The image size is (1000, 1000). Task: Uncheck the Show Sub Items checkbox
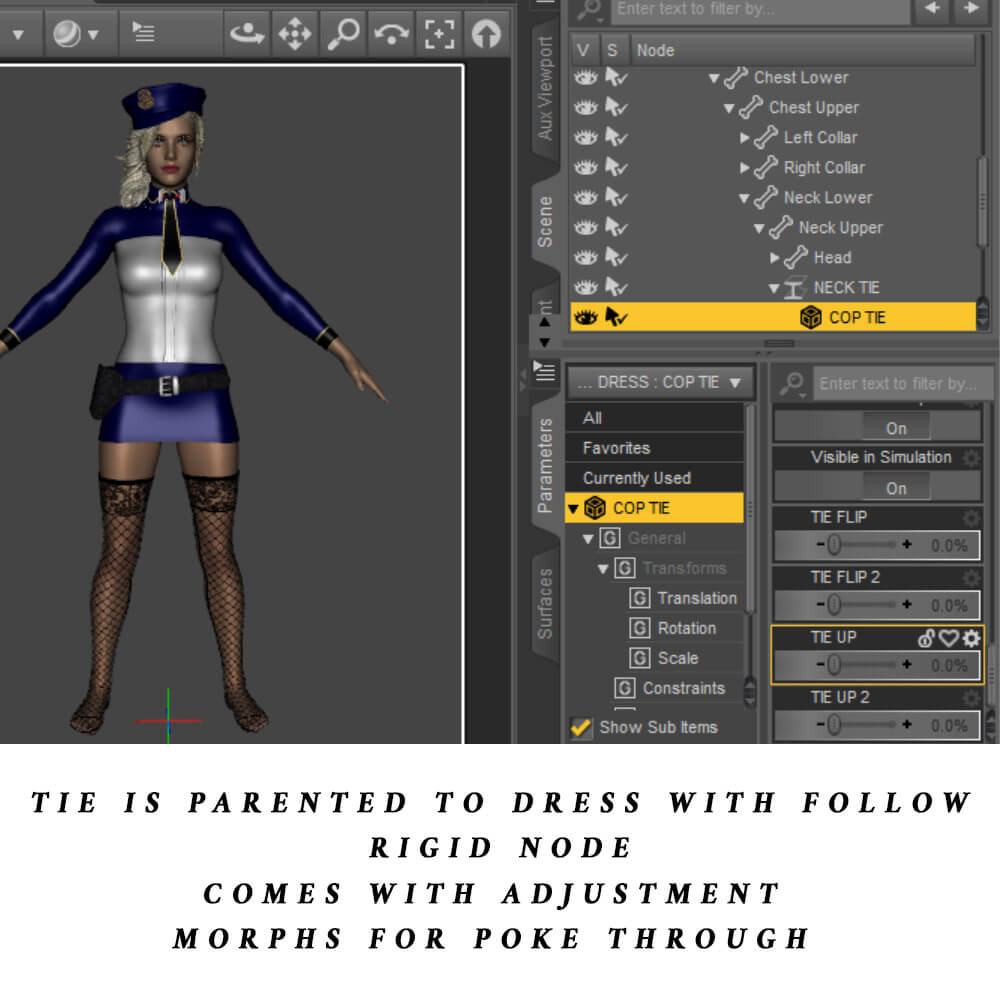click(x=580, y=727)
